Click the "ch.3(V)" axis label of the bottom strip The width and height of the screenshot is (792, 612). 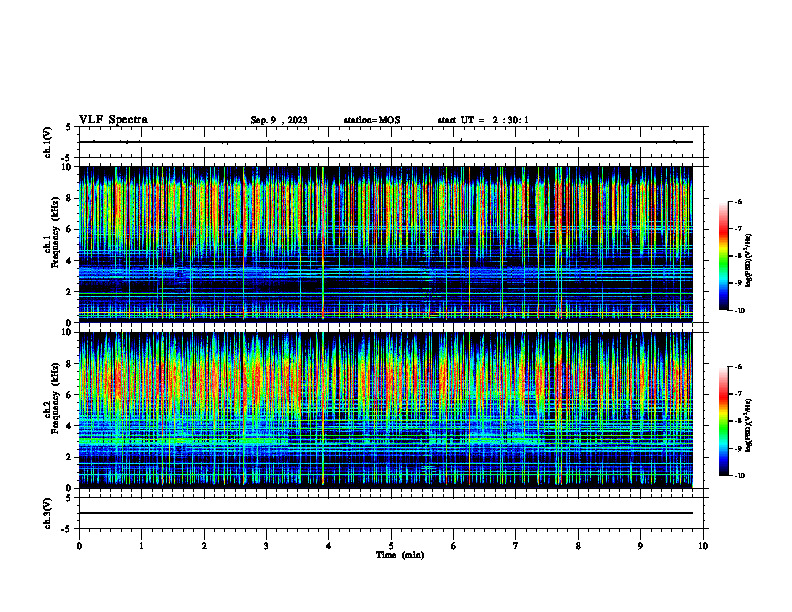pyautogui.click(x=48, y=513)
